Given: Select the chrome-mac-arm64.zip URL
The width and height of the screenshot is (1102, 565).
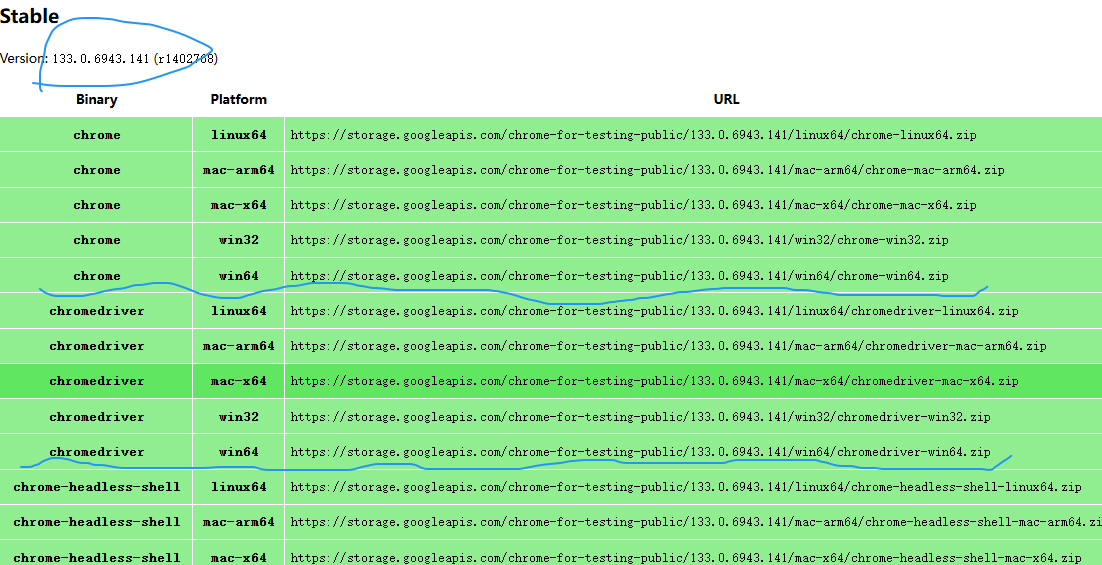Looking at the screenshot, I should pyautogui.click(x=647, y=170).
